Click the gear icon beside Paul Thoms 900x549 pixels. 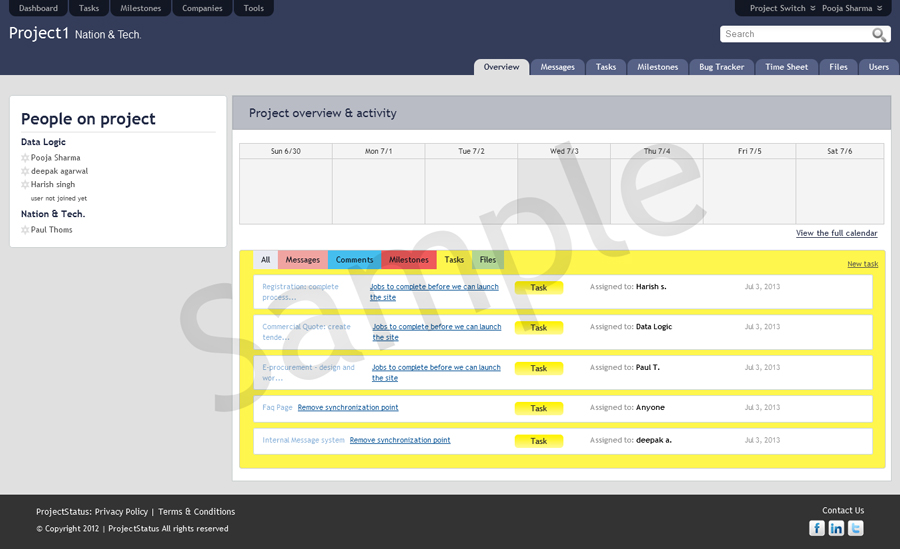25,230
